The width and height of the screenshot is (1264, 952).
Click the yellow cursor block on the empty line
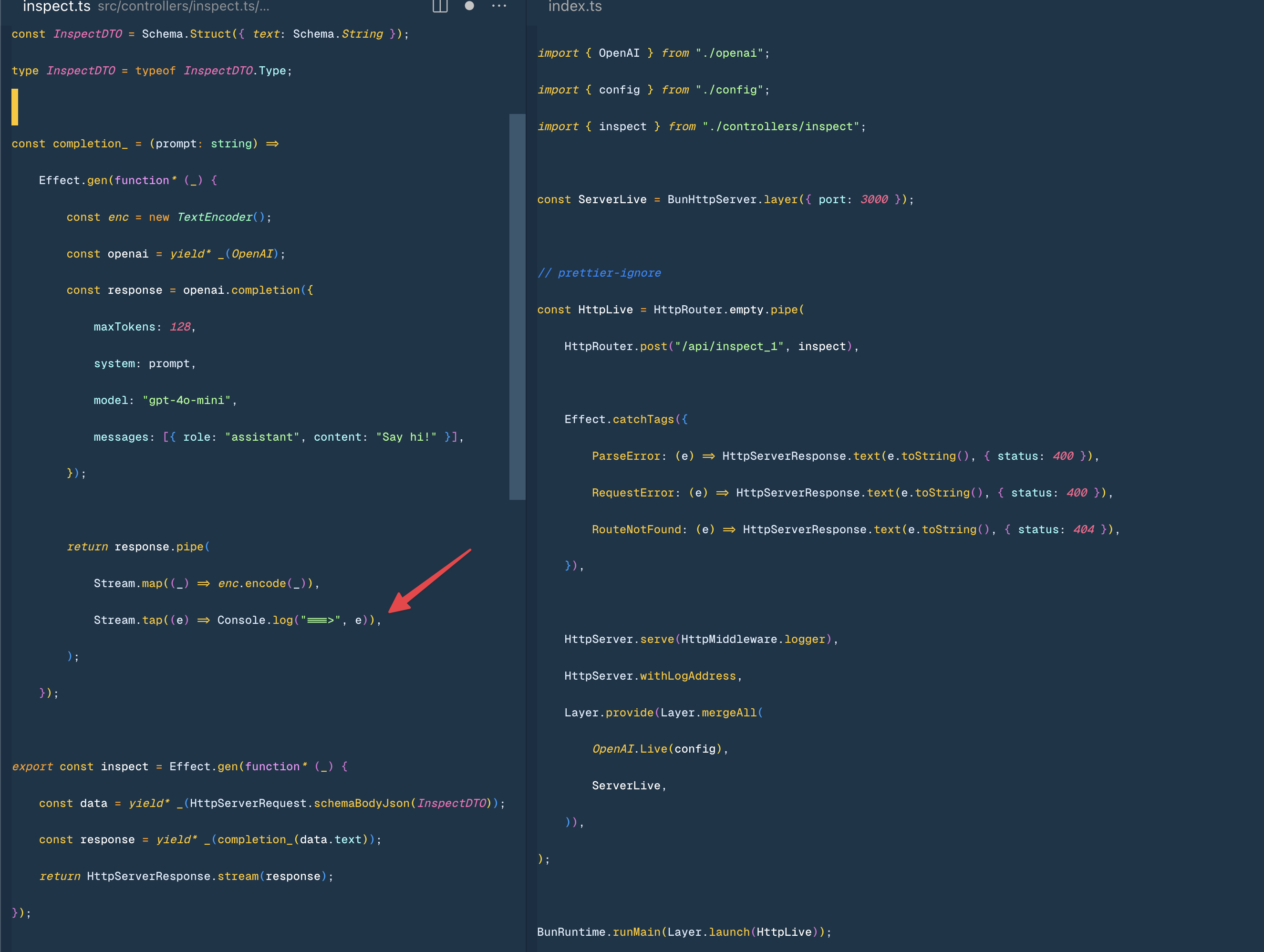[15, 107]
